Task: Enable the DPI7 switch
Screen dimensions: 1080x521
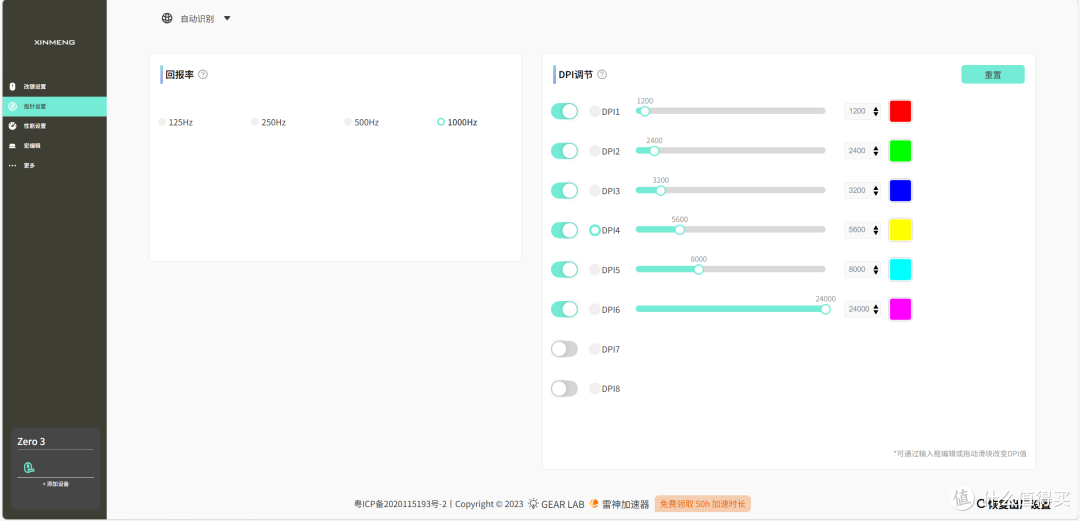Action: (x=564, y=349)
